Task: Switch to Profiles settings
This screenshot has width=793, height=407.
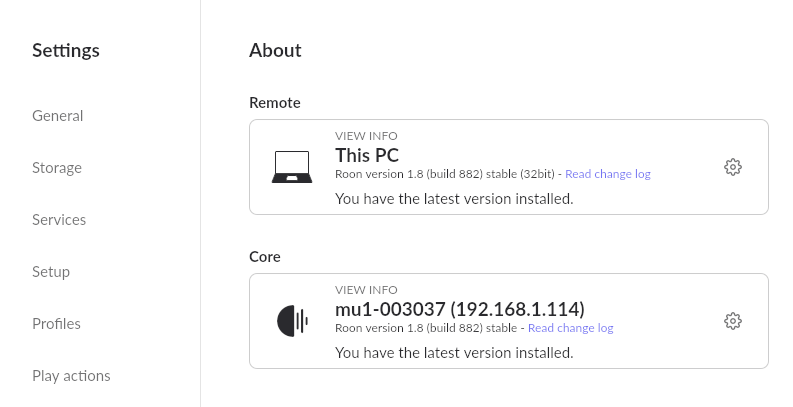Action: [56, 324]
